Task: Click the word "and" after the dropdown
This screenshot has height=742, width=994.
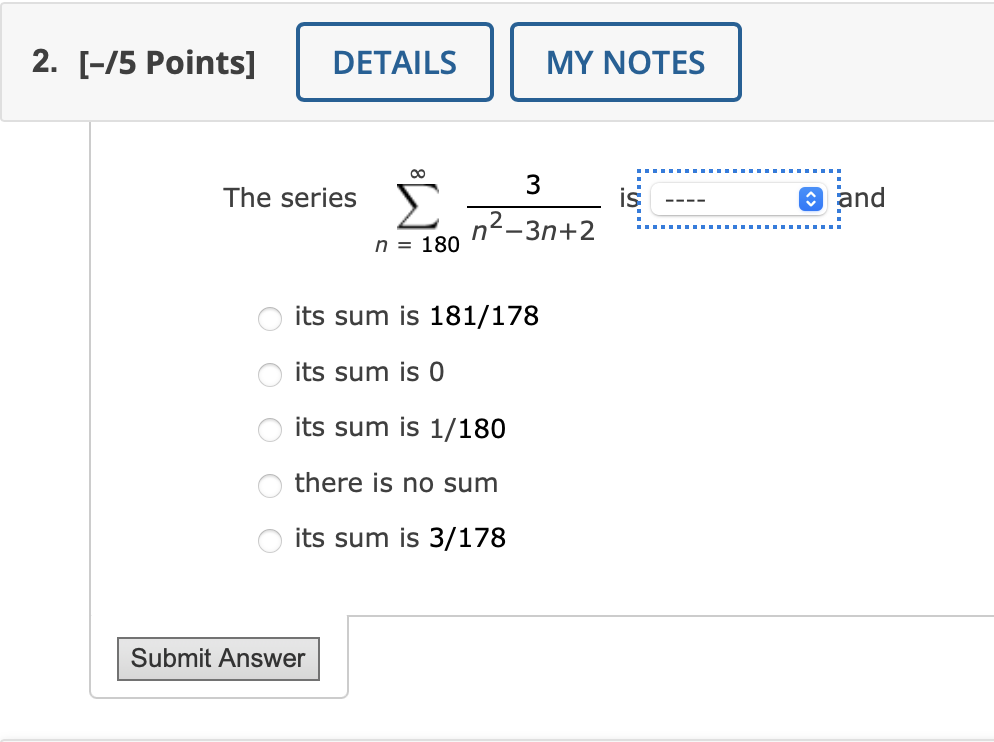Action: (x=862, y=199)
